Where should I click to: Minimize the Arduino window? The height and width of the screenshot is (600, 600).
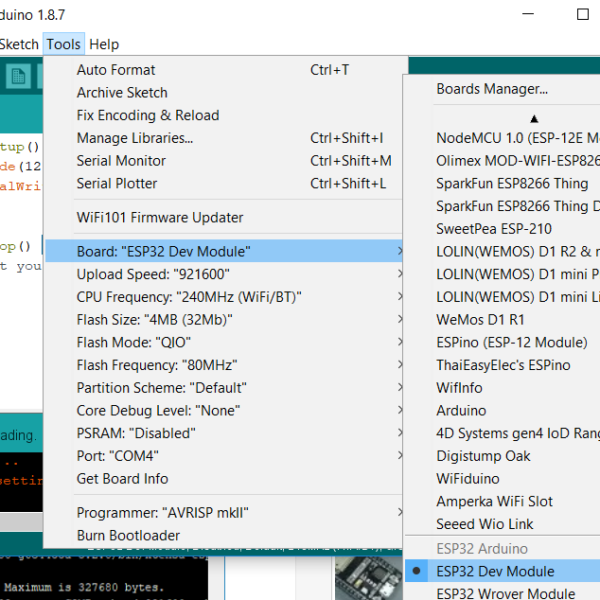coord(528,14)
